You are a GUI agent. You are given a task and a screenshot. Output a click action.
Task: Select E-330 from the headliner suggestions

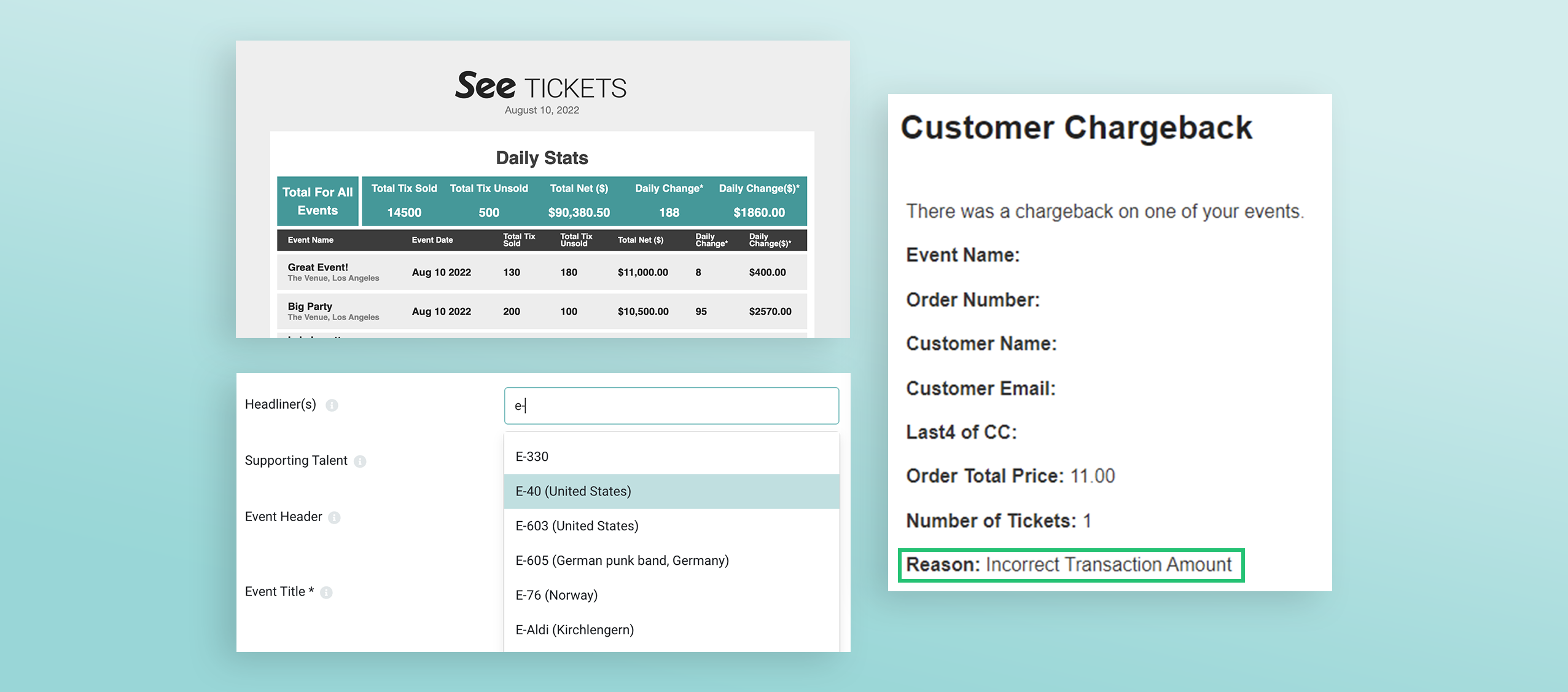coord(671,457)
